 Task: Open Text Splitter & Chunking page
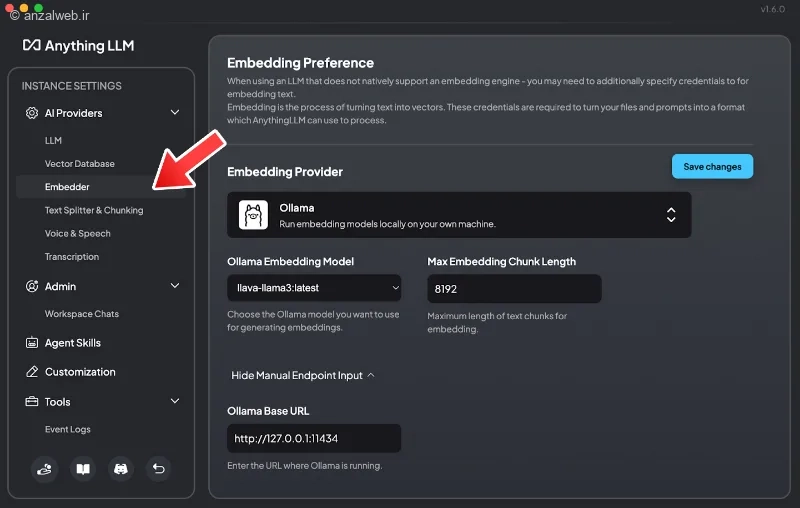(x=94, y=210)
